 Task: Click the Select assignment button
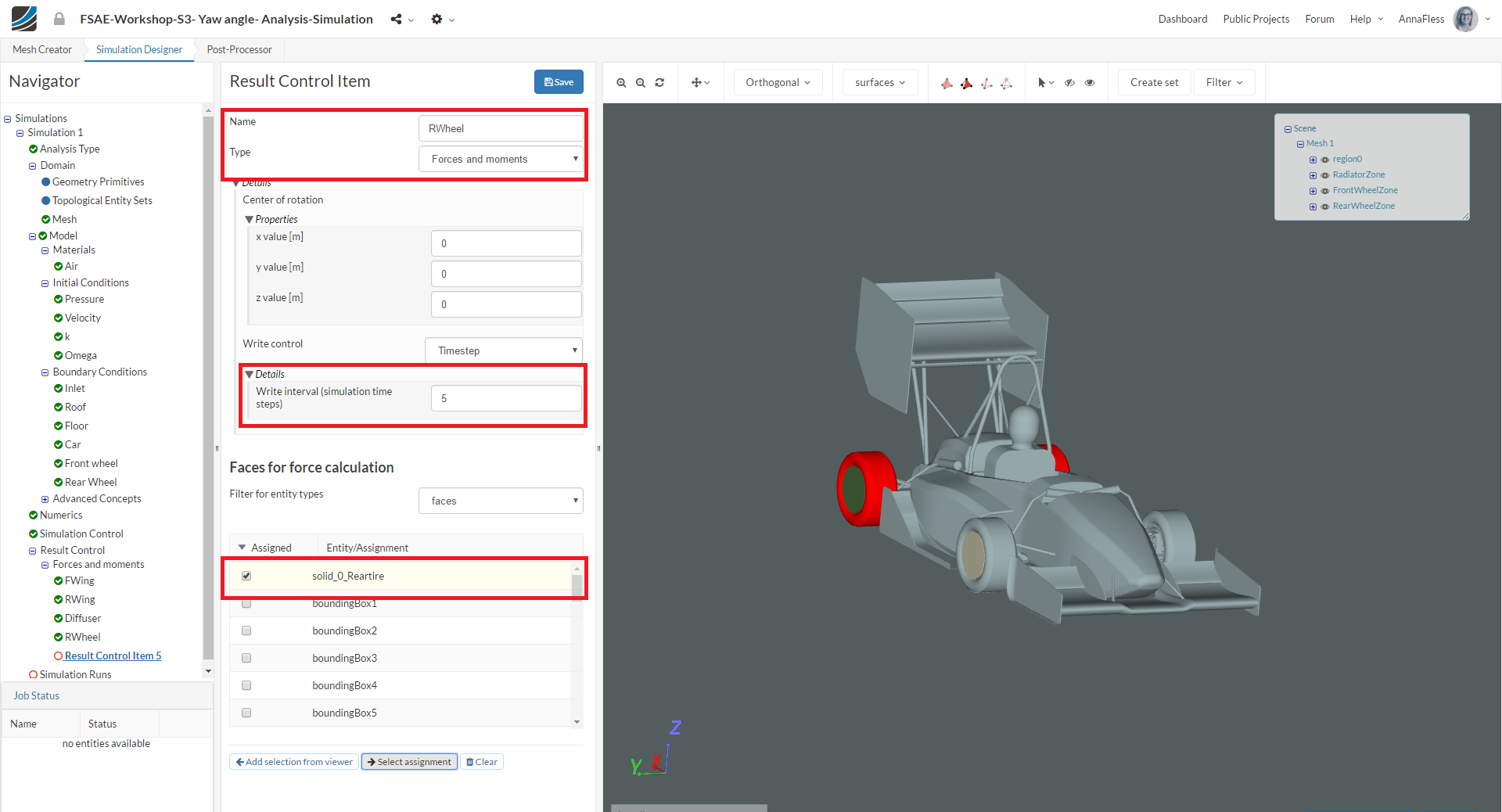(409, 762)
